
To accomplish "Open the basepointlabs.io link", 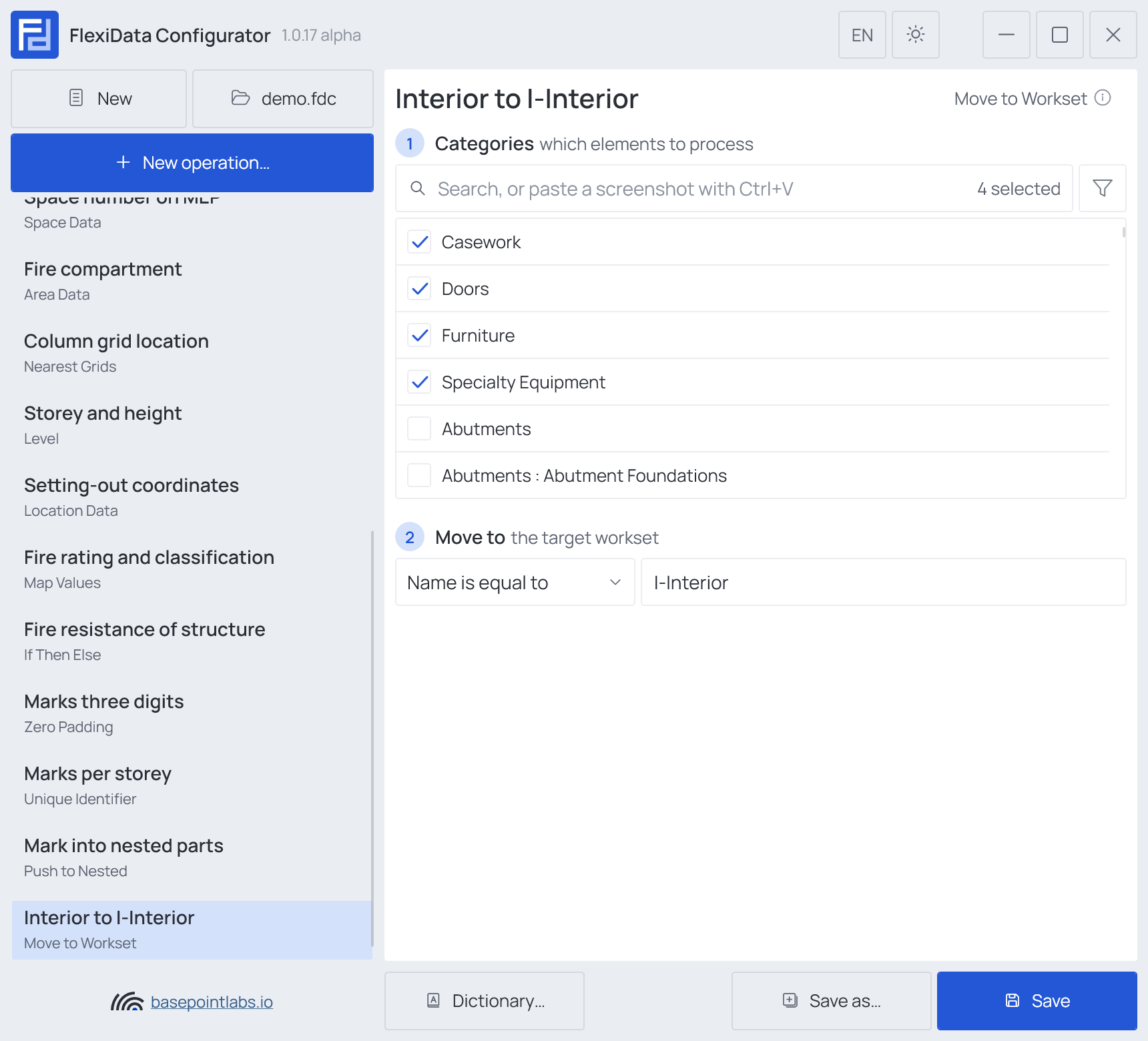I will 212,1002.
